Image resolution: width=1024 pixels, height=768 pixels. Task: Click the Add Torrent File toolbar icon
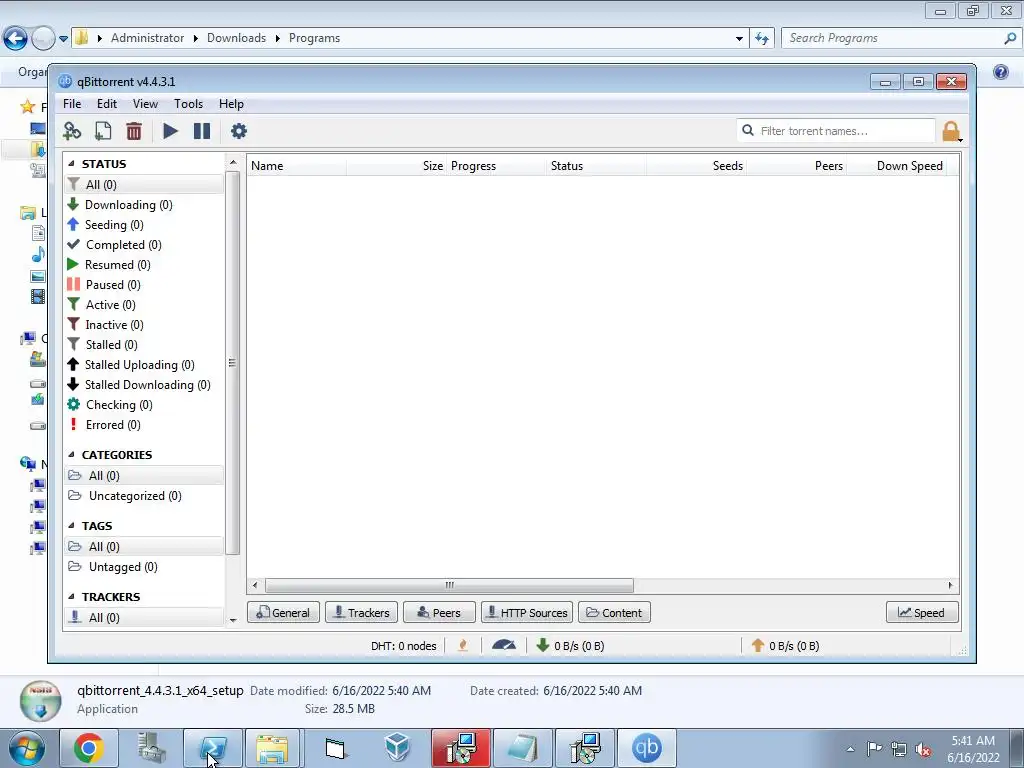pyautogui.click(x=103, y=131)
